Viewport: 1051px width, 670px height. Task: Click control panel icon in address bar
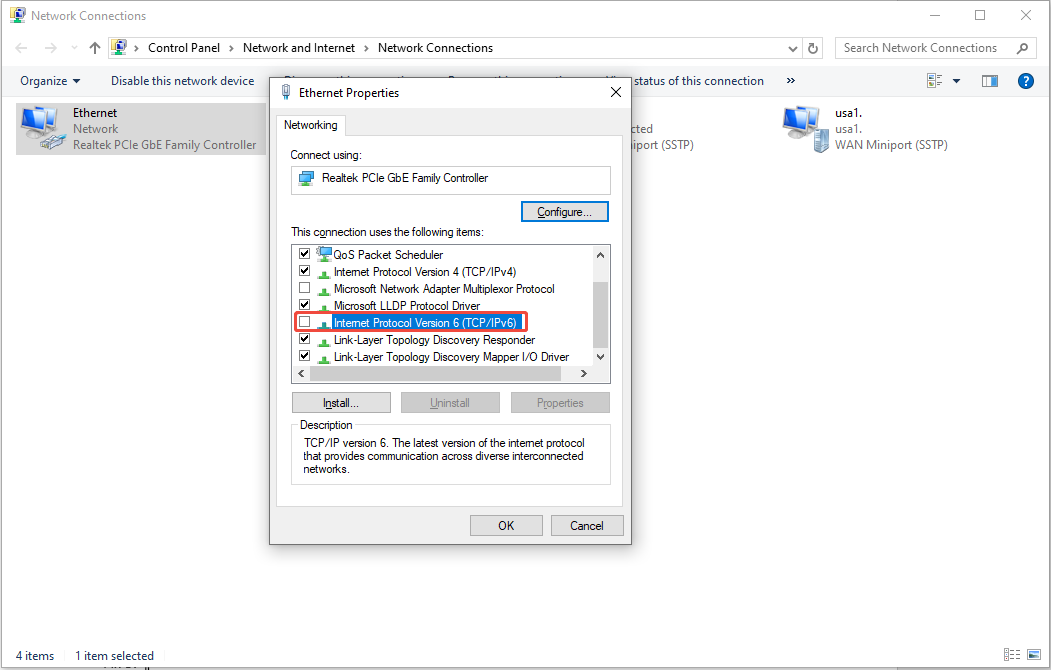pos(119,48)
